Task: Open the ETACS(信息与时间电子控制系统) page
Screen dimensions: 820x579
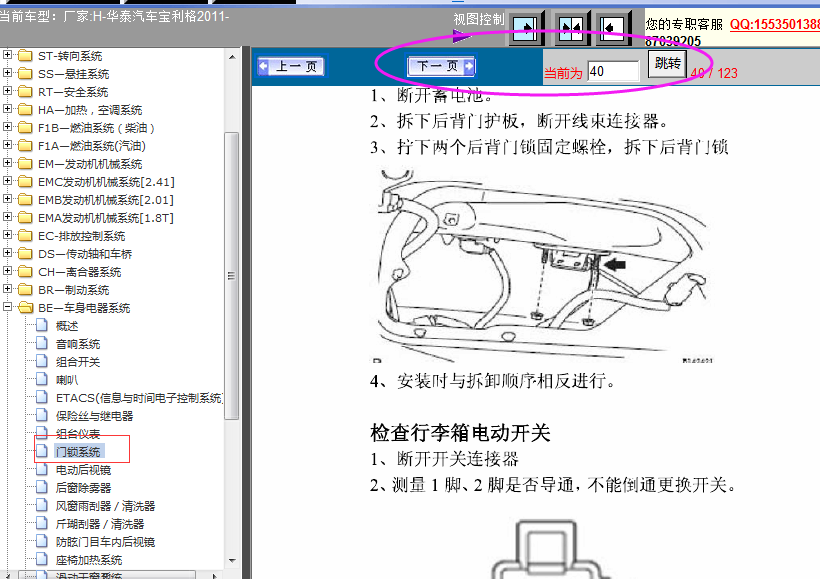Action: [139, 398]
